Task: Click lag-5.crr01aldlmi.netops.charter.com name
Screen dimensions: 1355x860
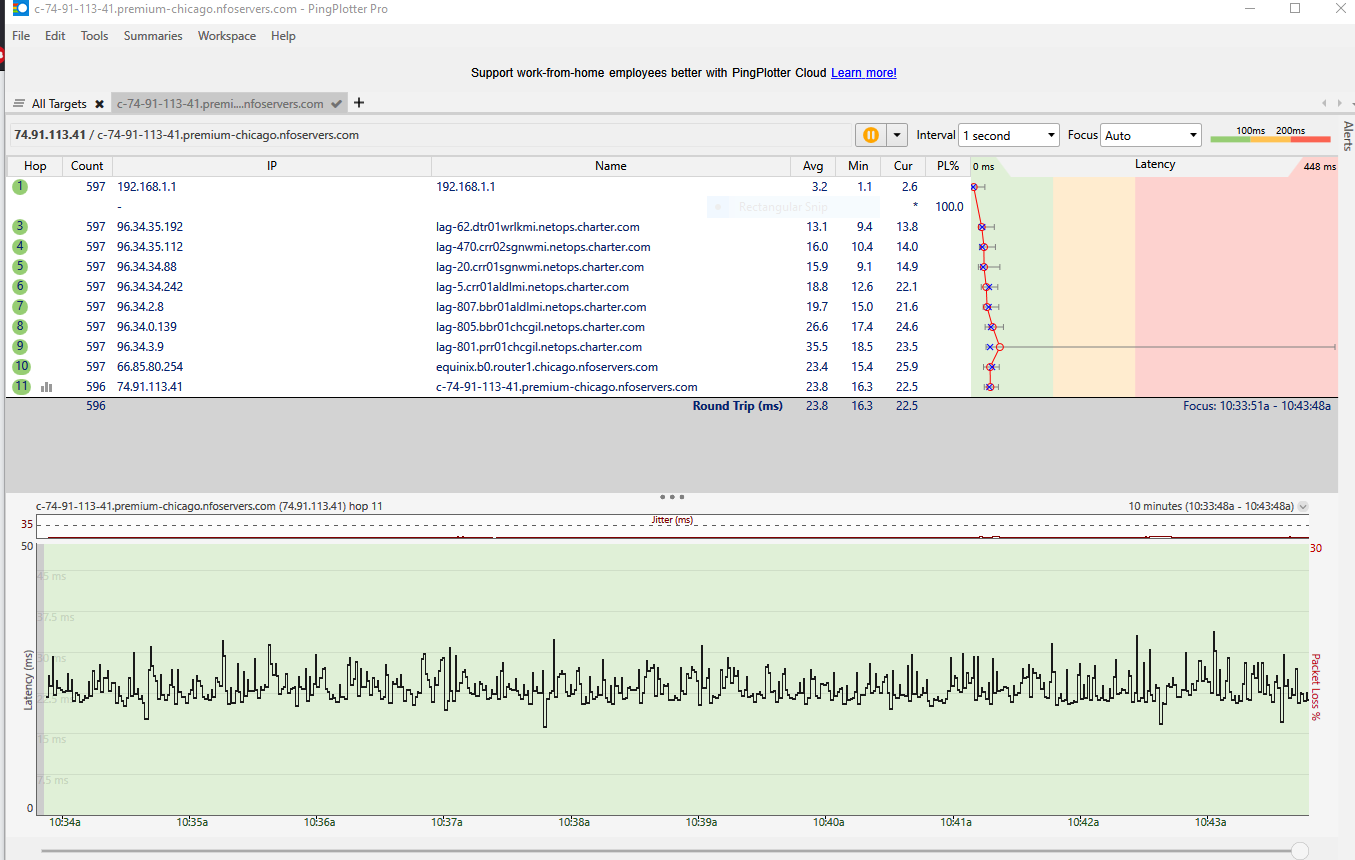Action: click(533, 287)
